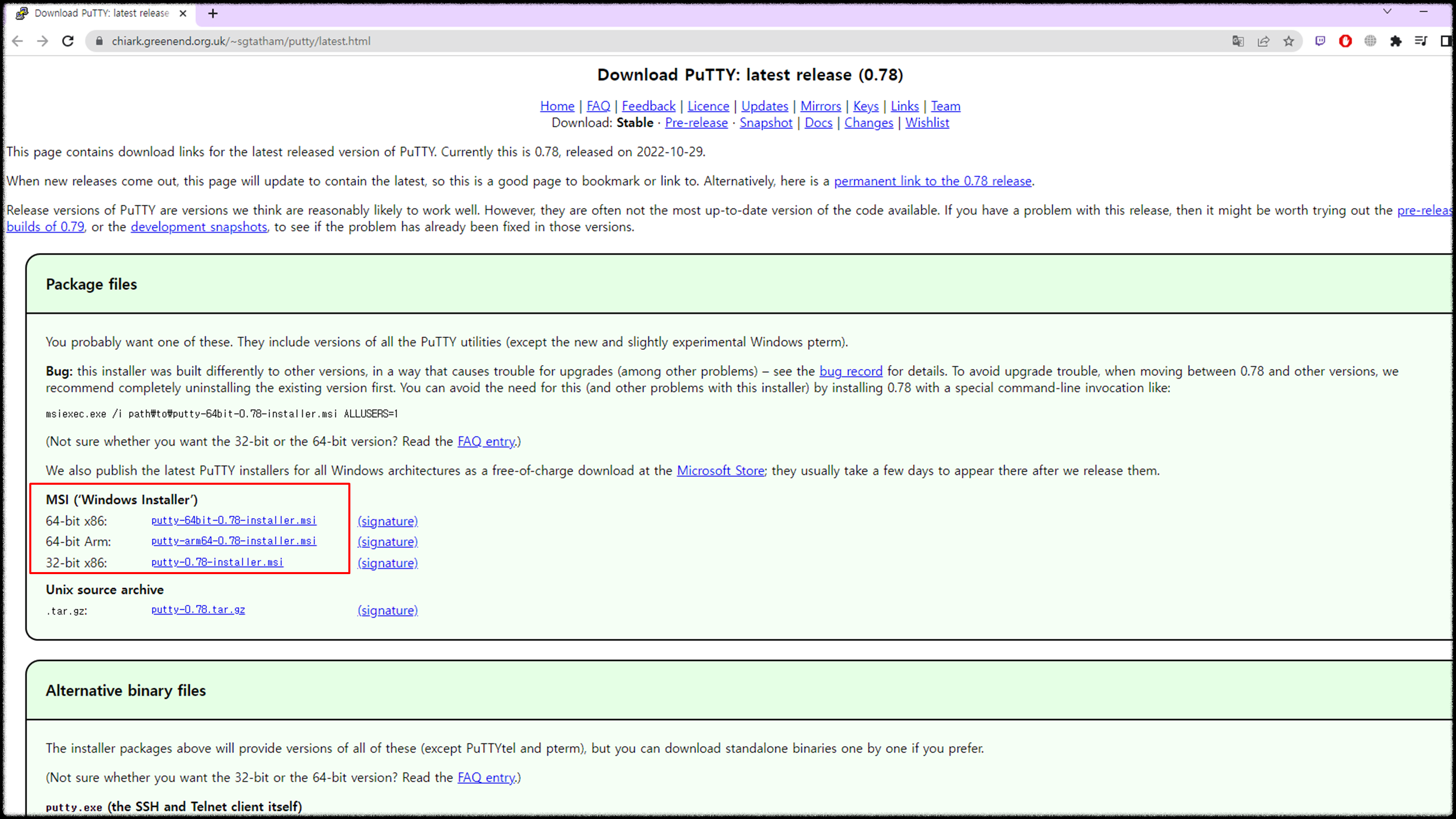Open the Docs link
The height and width of the screenshot is (819, 1456).
click(x=818, y=123)
